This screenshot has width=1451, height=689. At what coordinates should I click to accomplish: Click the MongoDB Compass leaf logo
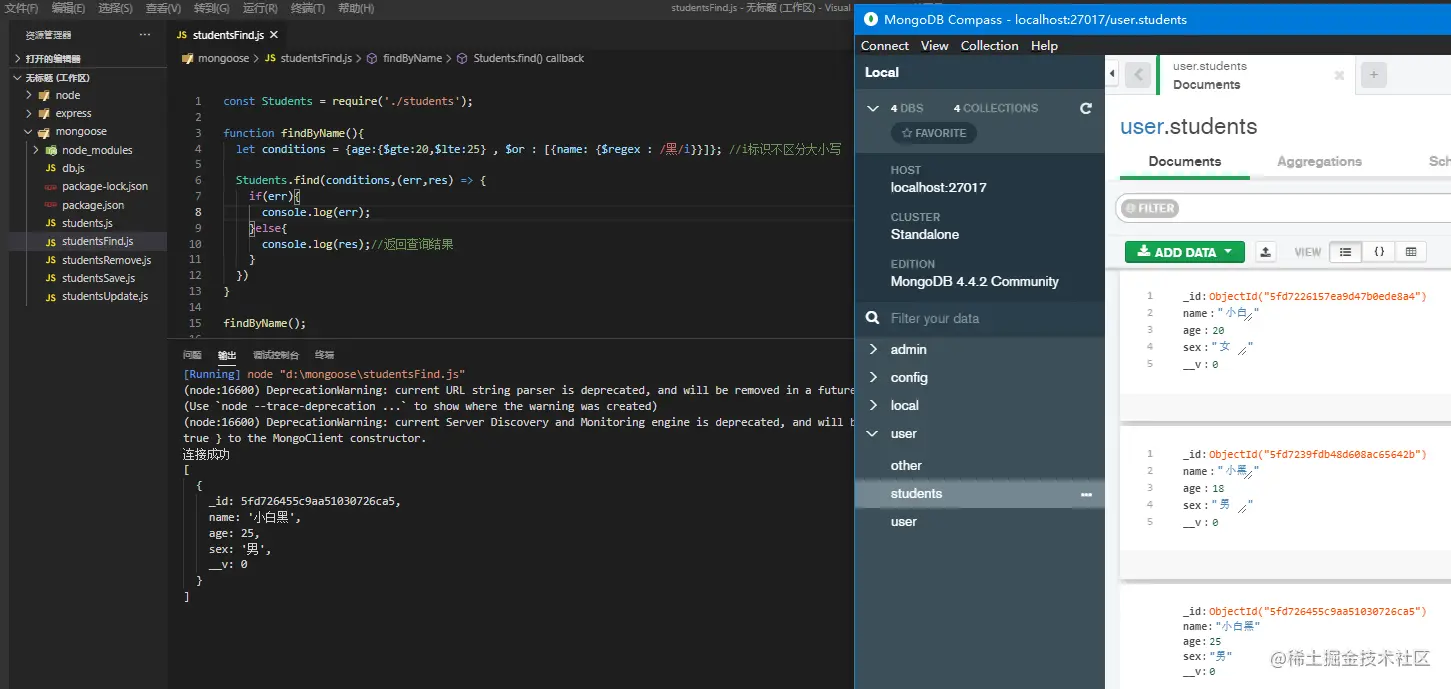[870, 19]
